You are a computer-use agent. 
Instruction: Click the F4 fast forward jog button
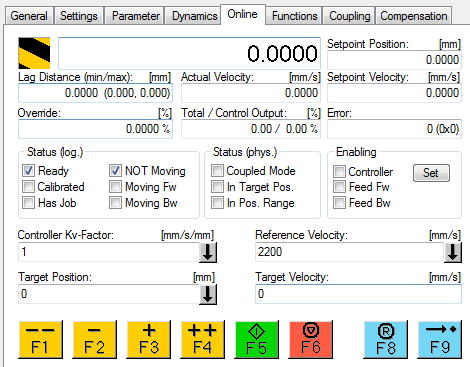tap(203, 340)
